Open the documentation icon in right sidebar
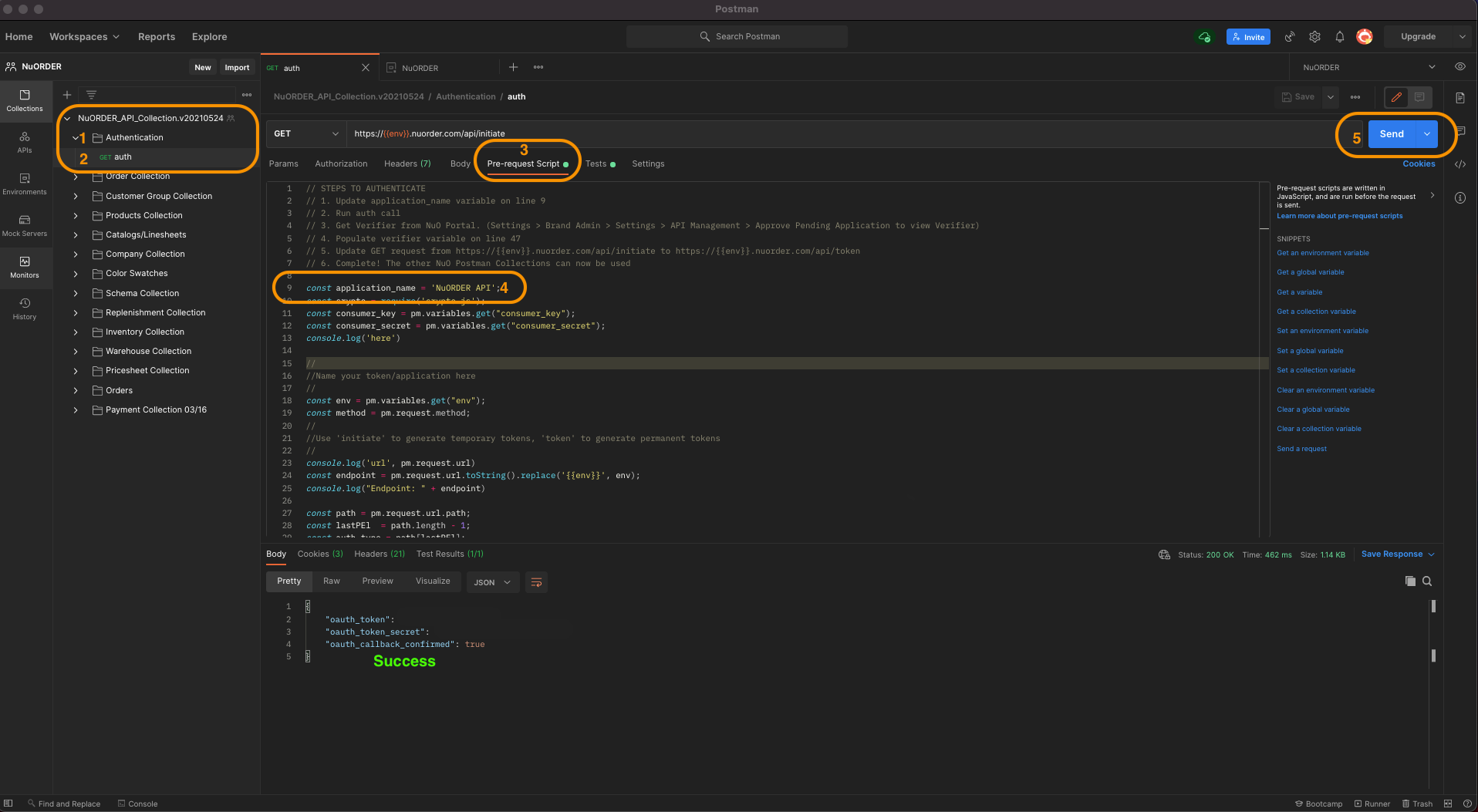The image size is (1478, 812). pyautogui.click(x=1460, y=98)
